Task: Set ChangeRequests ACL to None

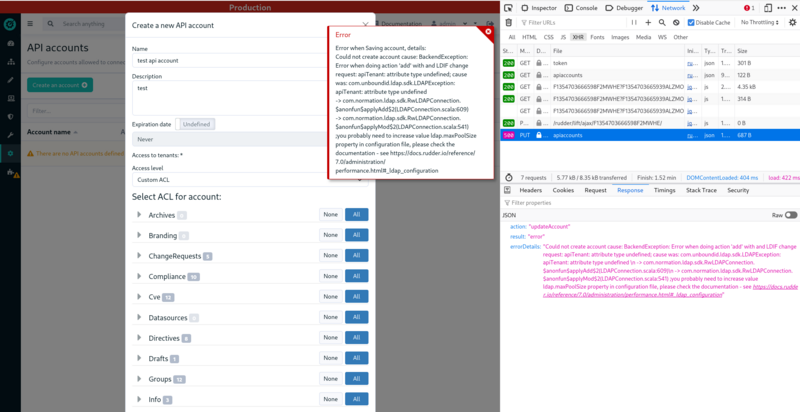Action: pos(331,255)
